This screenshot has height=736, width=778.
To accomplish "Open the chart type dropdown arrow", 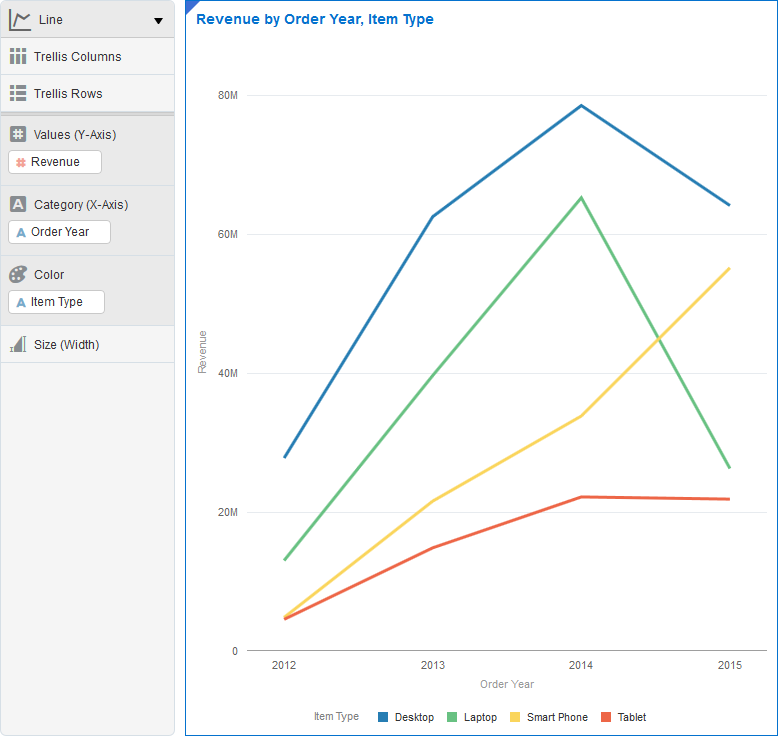I will [x=158, y=21].
